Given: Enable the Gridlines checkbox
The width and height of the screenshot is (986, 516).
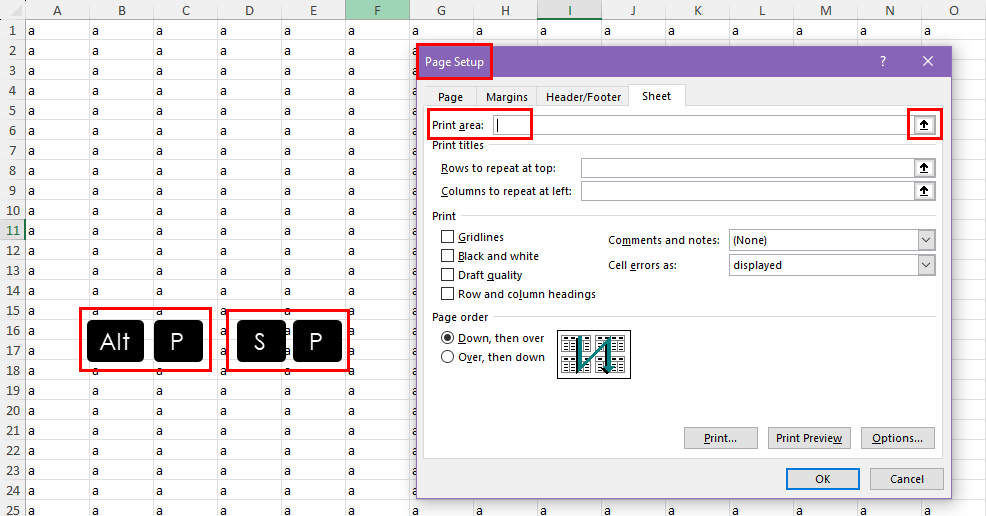Looking at the screenshot, I should (447, 236).
